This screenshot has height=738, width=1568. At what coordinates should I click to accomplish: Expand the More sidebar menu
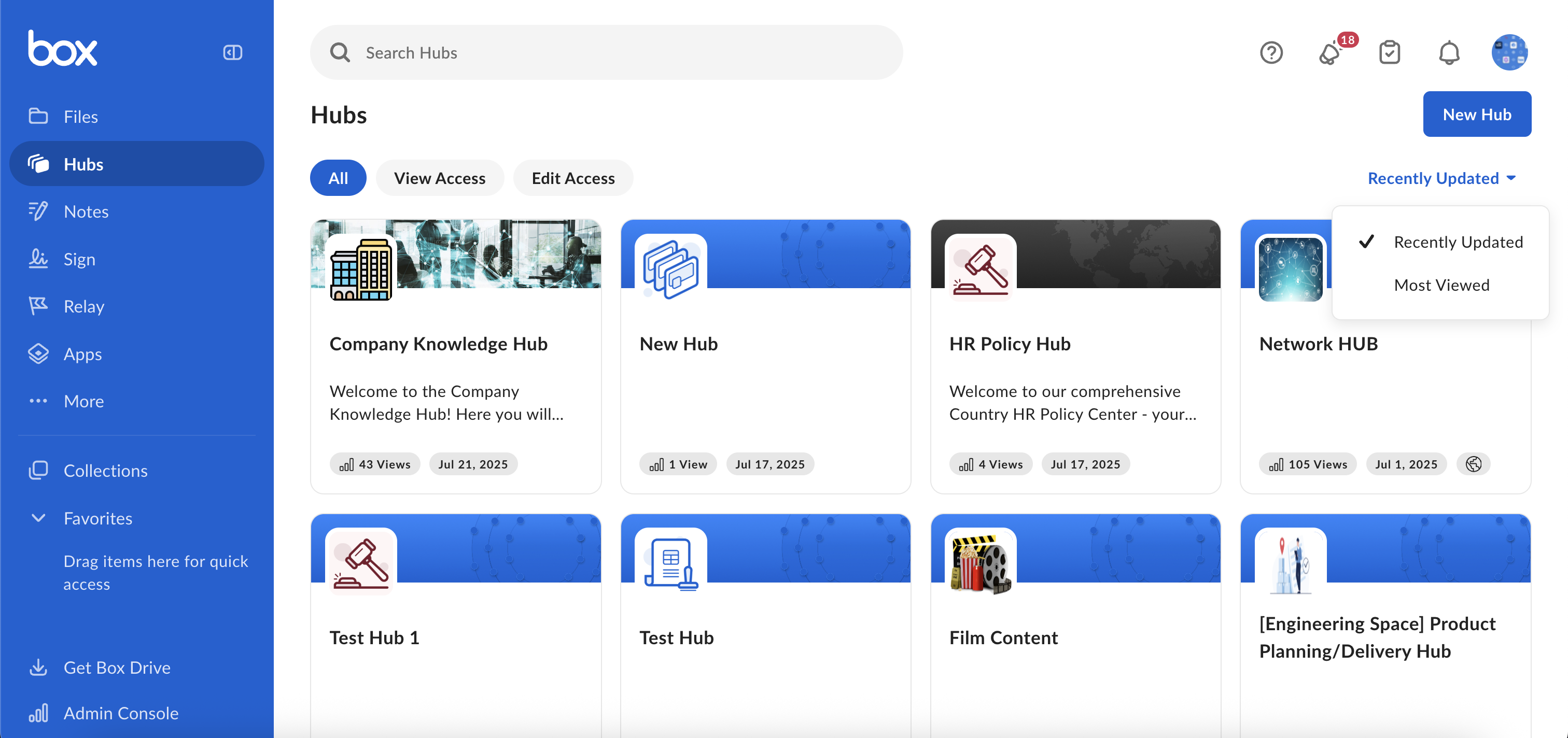(x=83, y=401)
